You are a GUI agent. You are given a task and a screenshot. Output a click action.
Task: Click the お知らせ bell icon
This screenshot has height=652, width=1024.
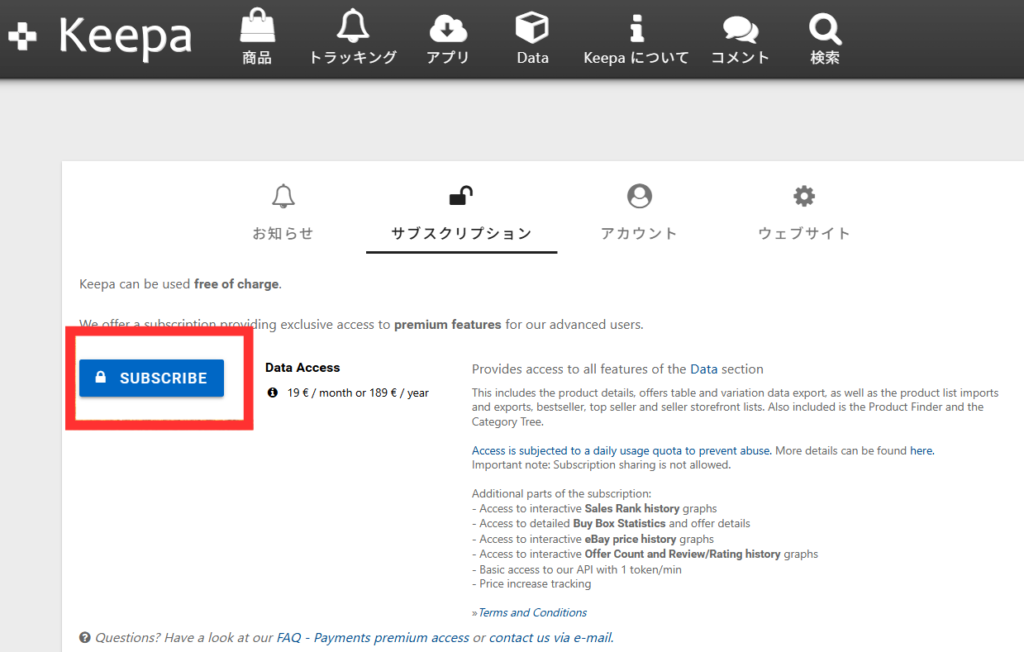[283, 196]
